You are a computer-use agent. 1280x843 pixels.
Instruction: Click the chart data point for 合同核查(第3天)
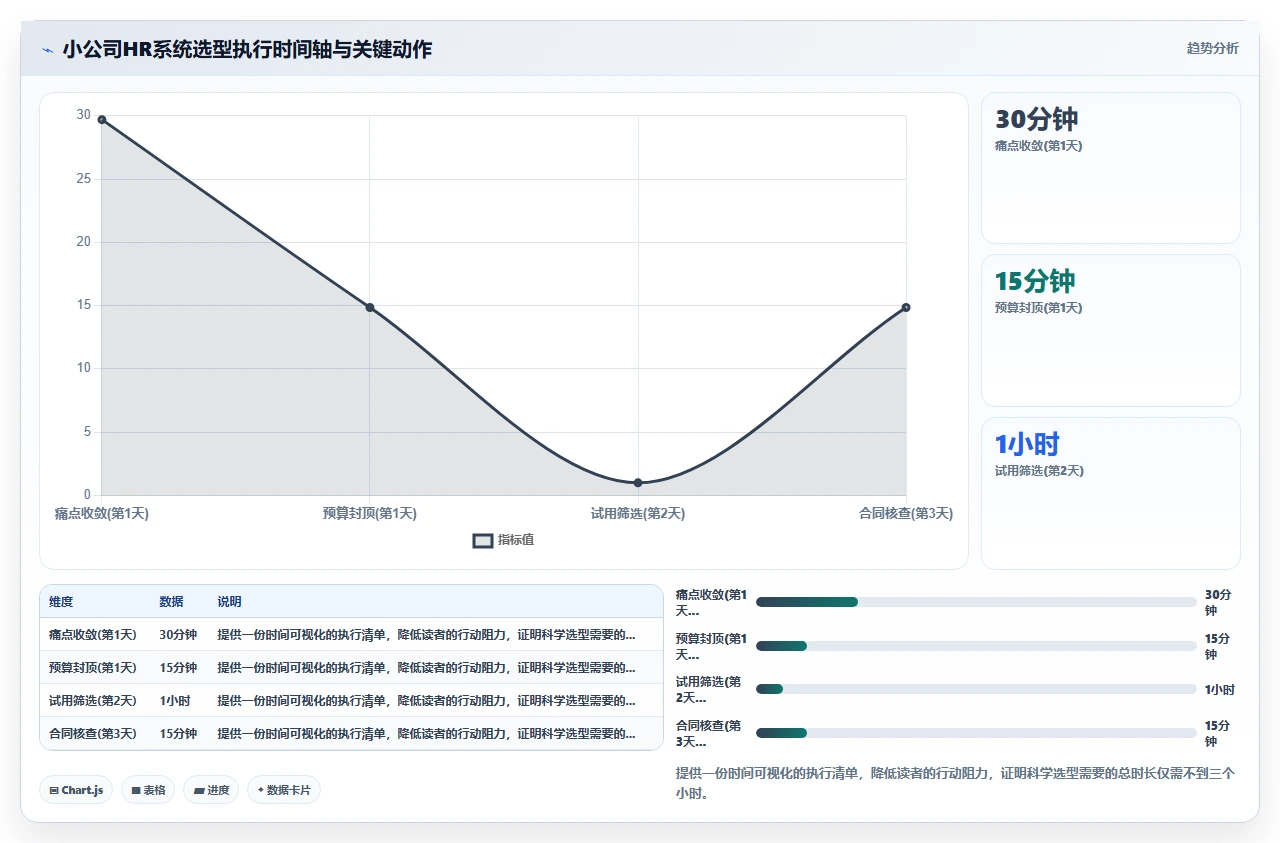point(906,307)
